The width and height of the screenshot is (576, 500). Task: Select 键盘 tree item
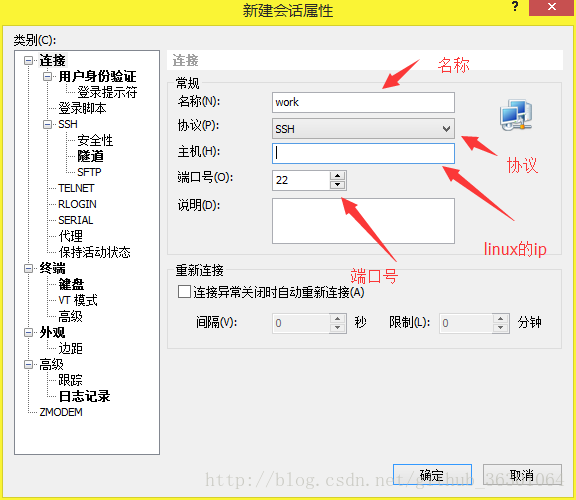pyautogui.click(x=71, y=284)
